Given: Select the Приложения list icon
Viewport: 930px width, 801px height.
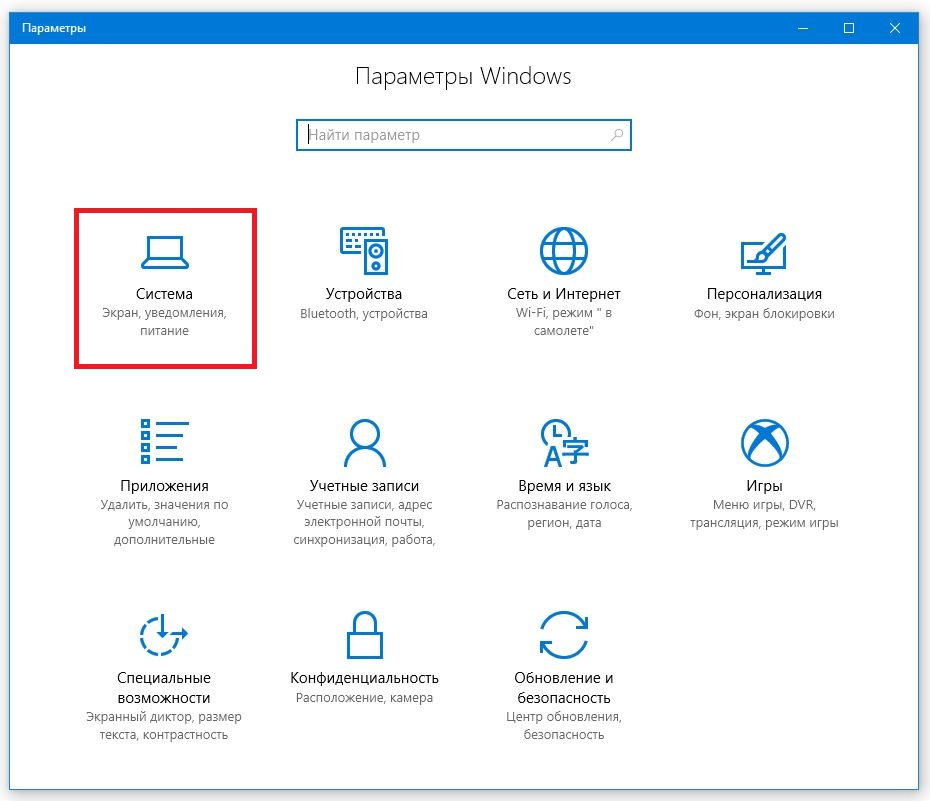Looking at the screenshot, I should 165,442.
